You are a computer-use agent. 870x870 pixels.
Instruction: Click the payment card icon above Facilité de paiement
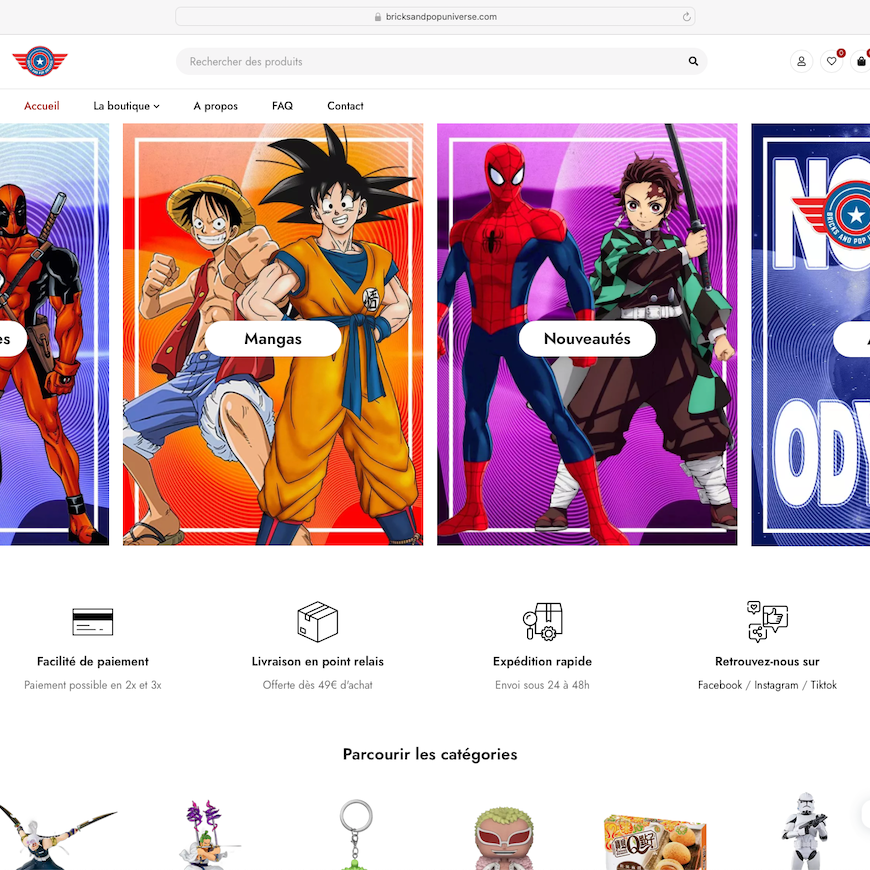pos(93,621)
